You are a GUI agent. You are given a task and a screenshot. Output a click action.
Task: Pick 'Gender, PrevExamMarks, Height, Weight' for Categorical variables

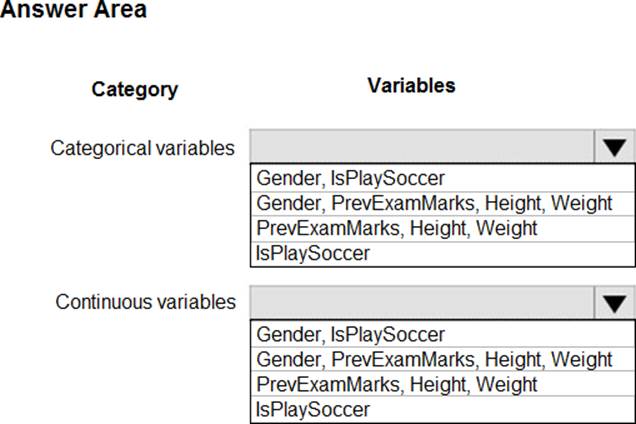(434, 204)
